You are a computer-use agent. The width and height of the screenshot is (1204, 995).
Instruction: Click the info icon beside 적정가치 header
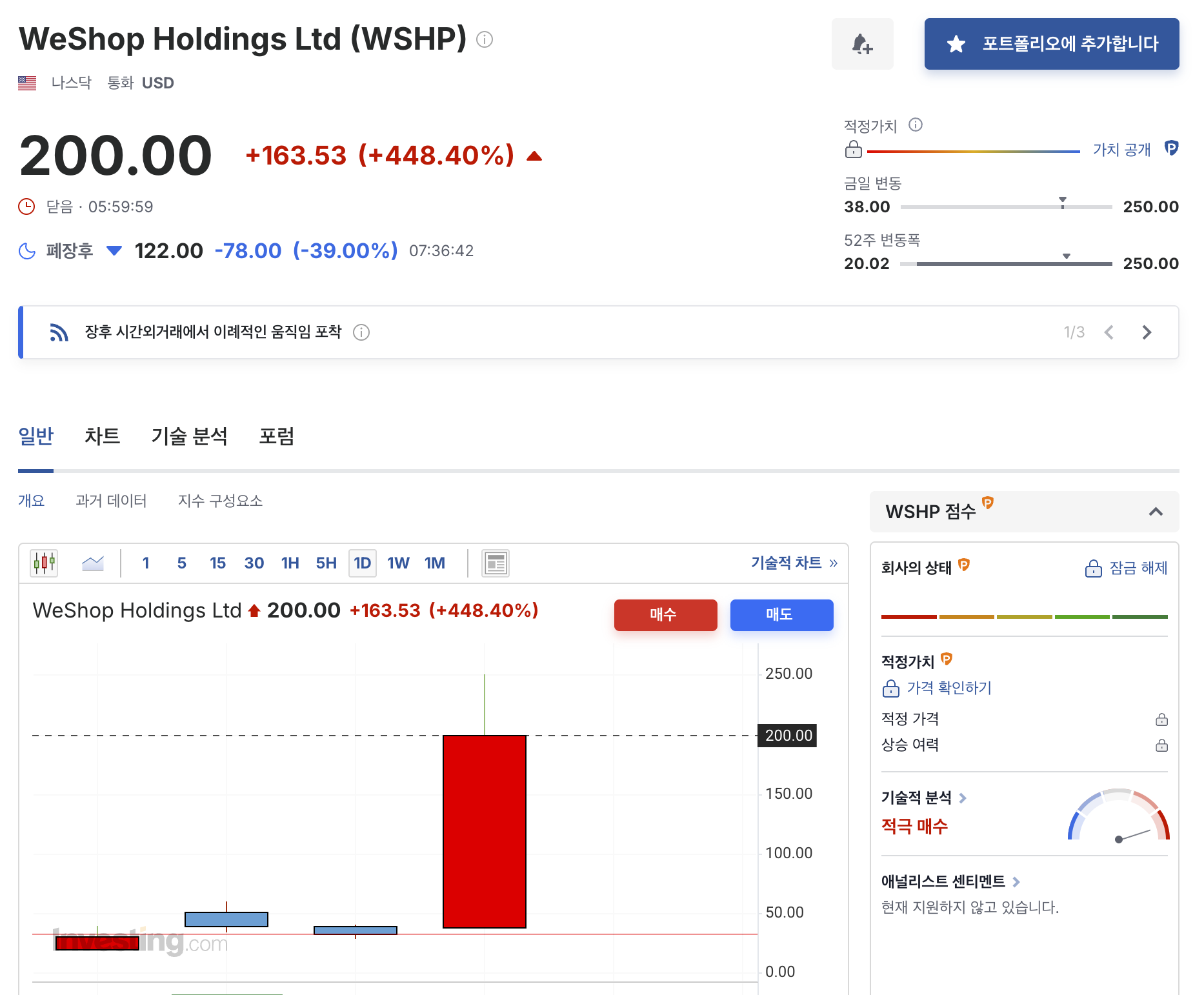(916, 125)
